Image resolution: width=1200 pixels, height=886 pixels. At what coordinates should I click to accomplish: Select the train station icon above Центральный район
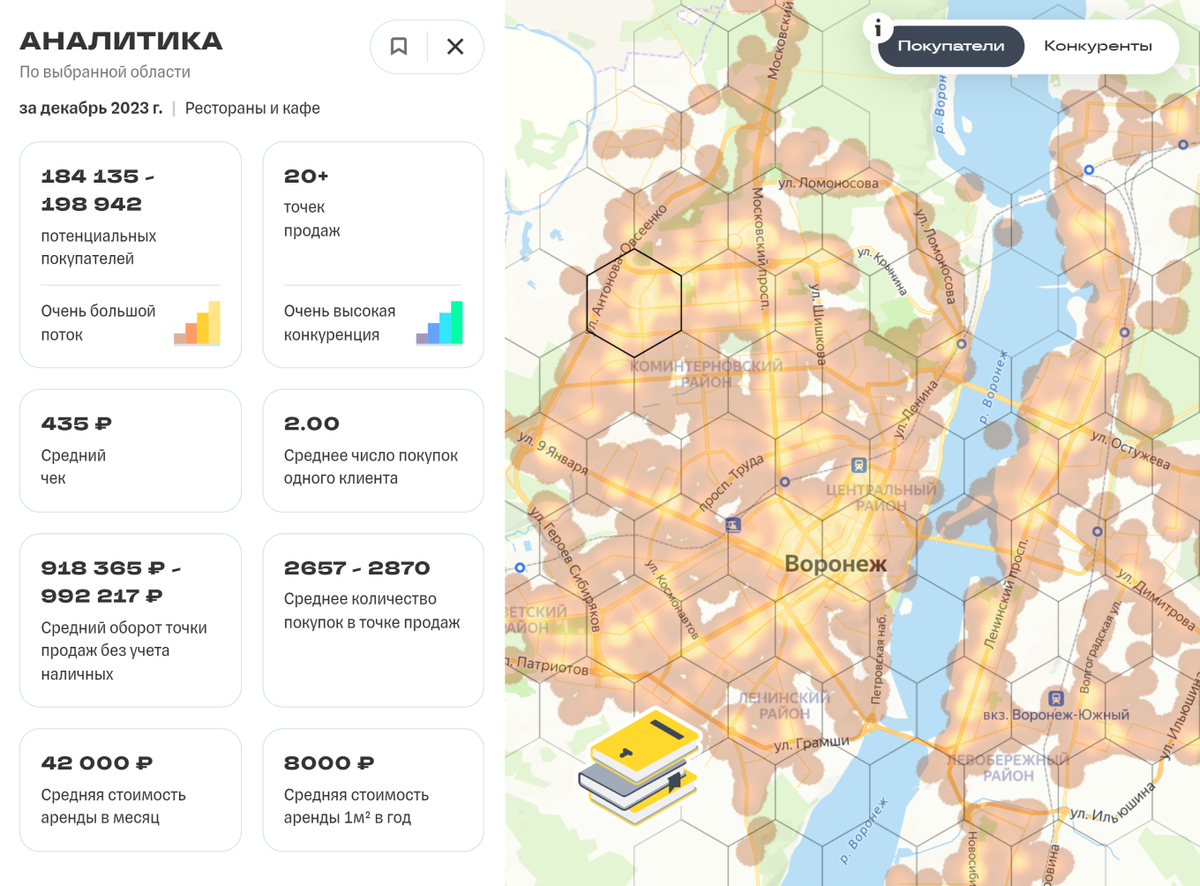(x=858, y=465)
